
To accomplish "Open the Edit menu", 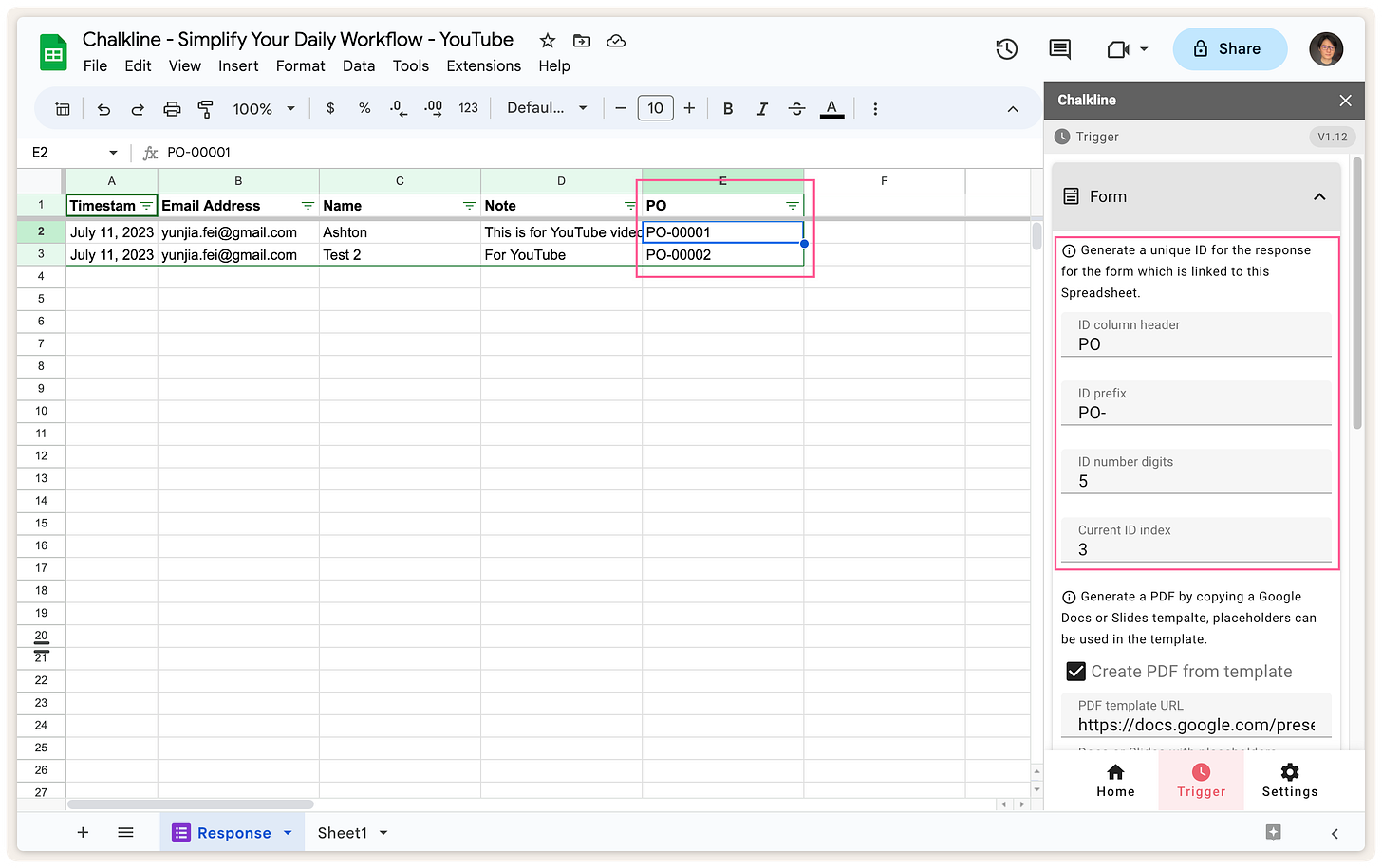I will point(138,65).
